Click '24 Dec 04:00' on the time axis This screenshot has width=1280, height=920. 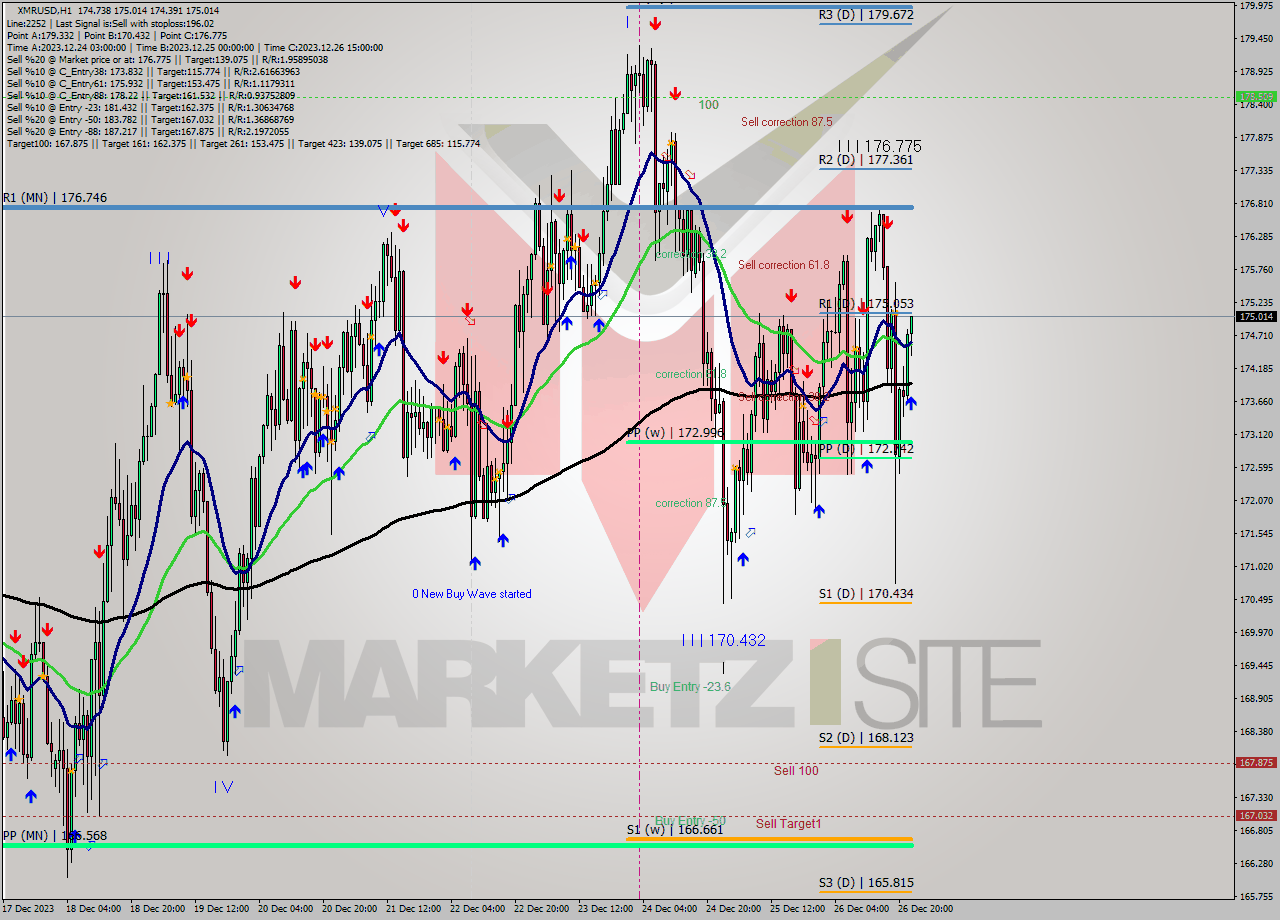pos(669,909)
